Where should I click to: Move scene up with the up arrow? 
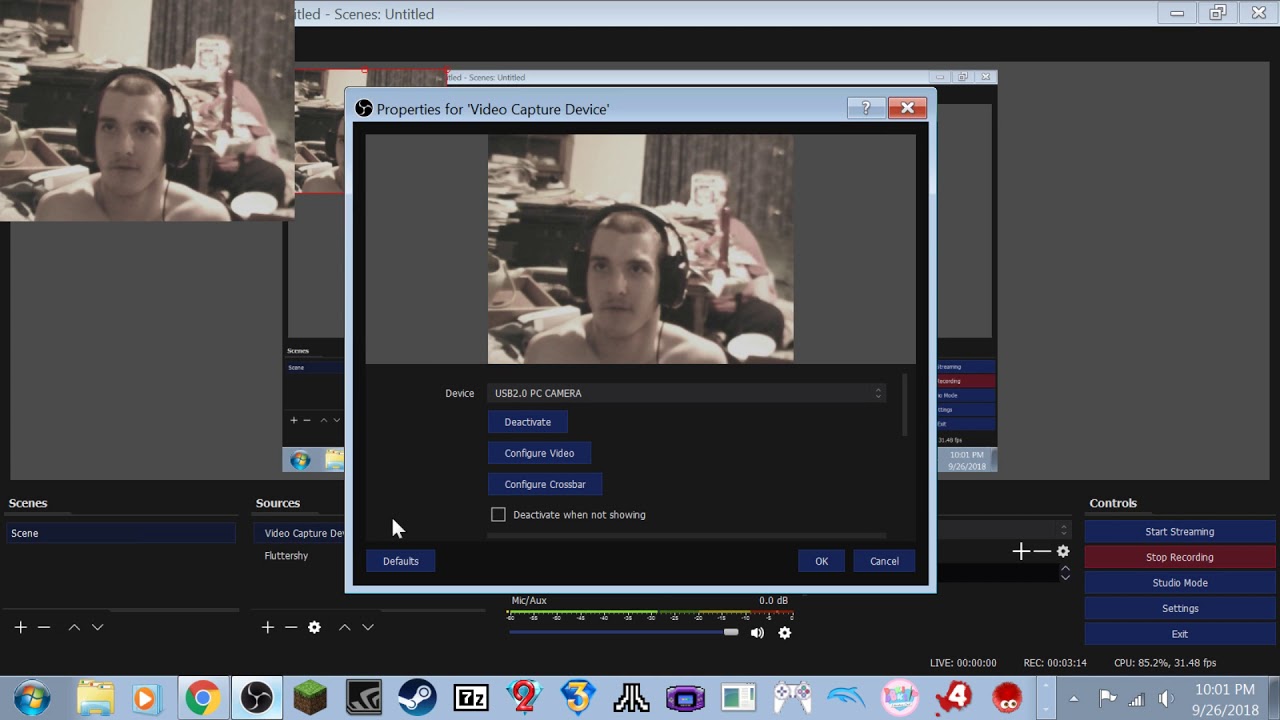pyautogui.click(x=74, y=627)
